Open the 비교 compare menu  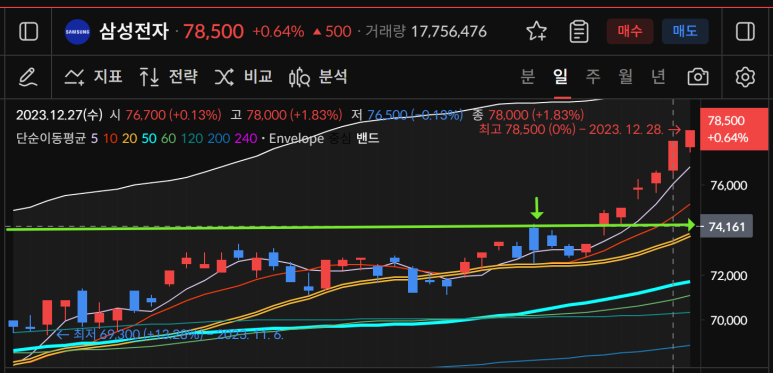243,77
